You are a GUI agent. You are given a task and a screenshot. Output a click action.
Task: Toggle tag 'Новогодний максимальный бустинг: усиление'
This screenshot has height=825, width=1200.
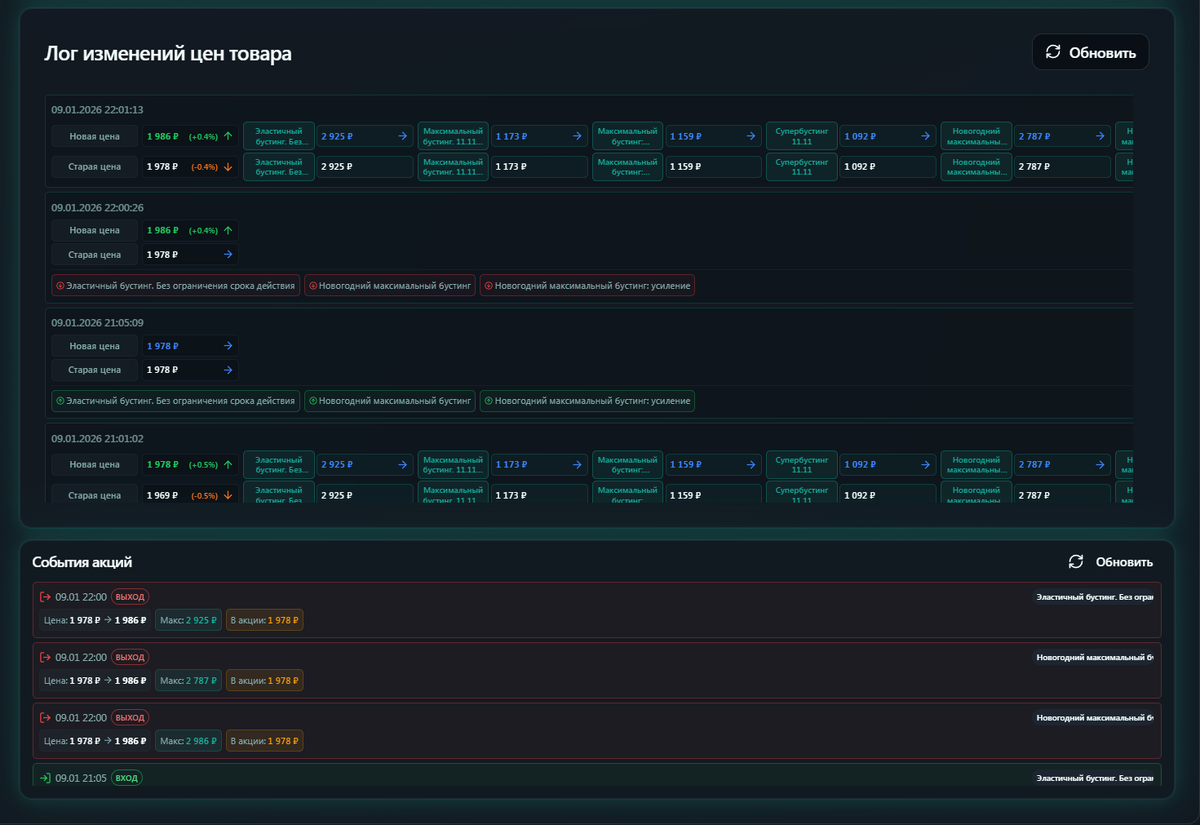587,400
